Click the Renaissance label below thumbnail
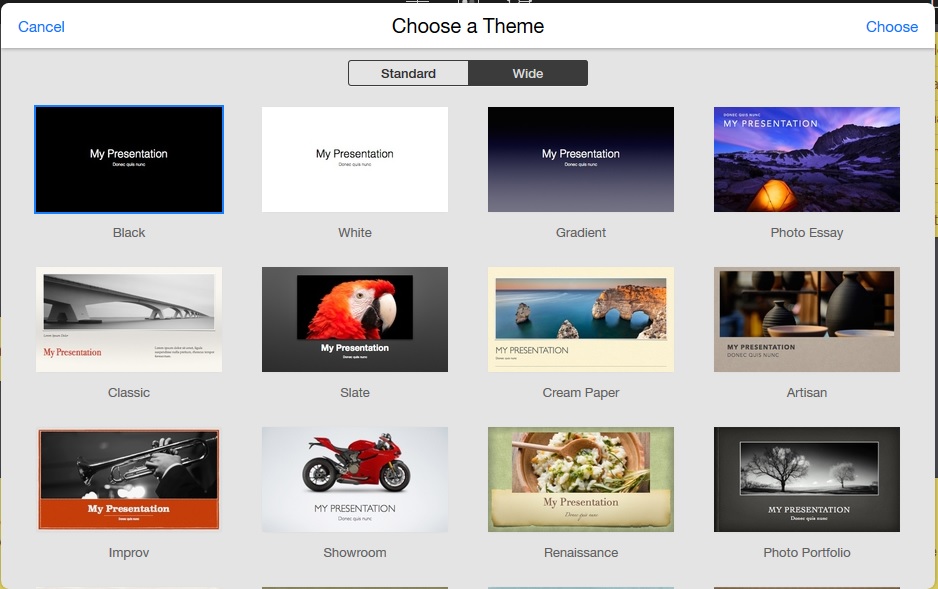The height and width of the screenshot is (589, 938). [581, 552]
